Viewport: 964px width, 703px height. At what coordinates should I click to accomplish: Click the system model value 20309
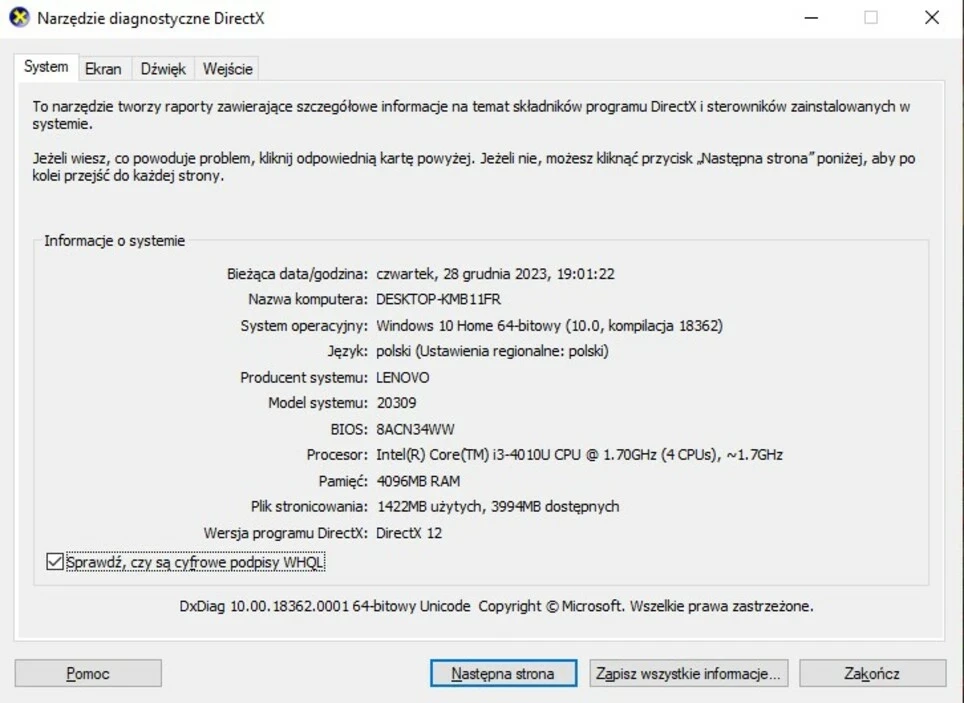[396, 403]
